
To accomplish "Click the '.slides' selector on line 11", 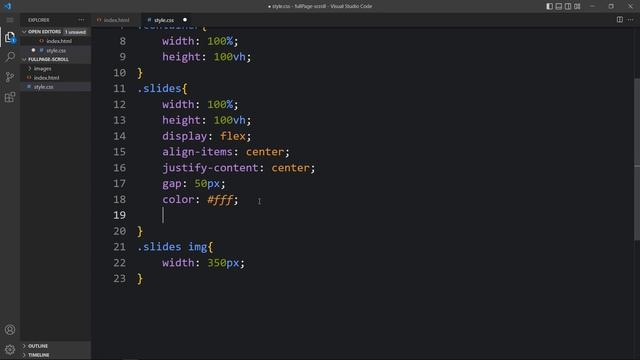I will tap(160, 89).
